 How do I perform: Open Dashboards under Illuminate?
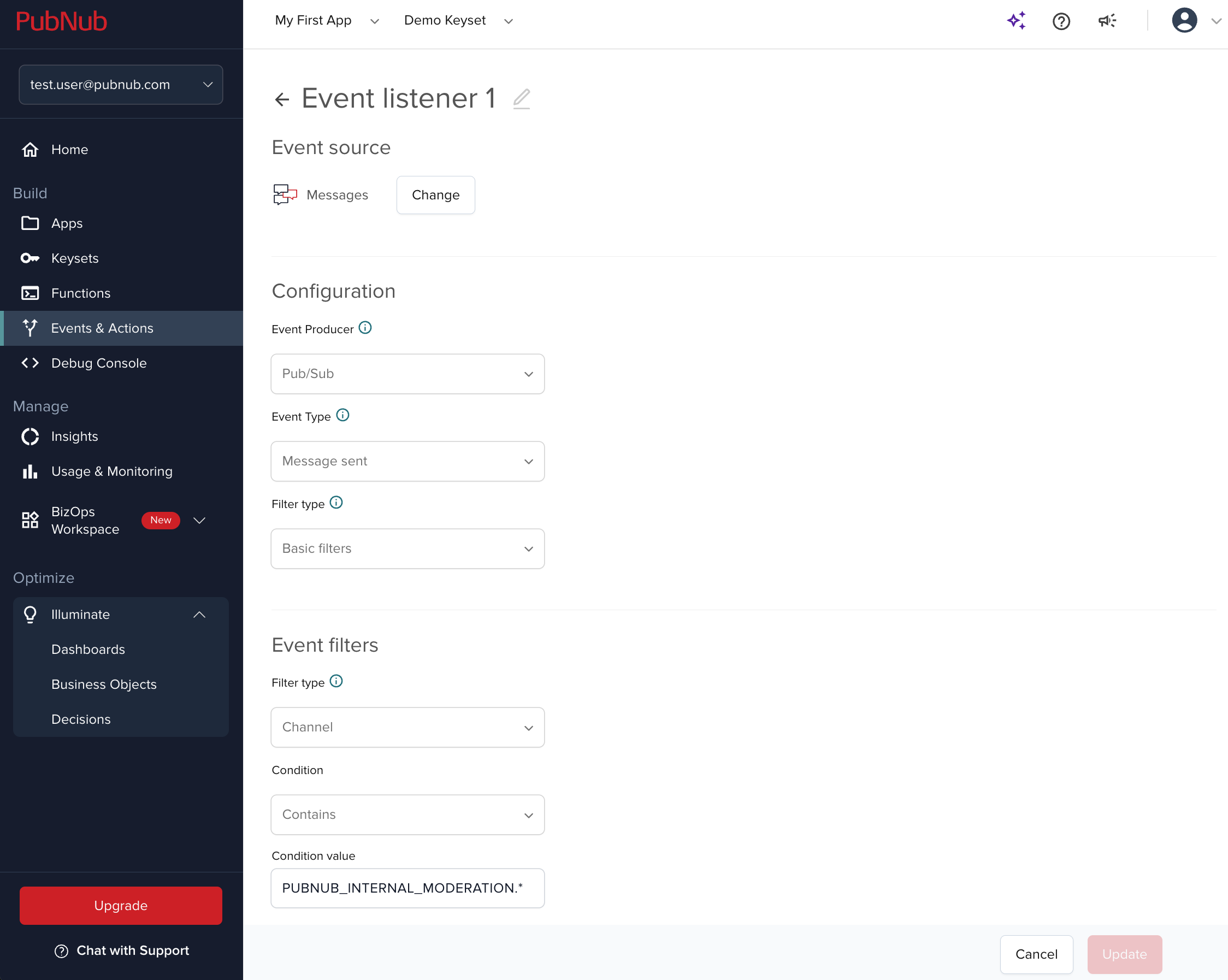(88, 649)
